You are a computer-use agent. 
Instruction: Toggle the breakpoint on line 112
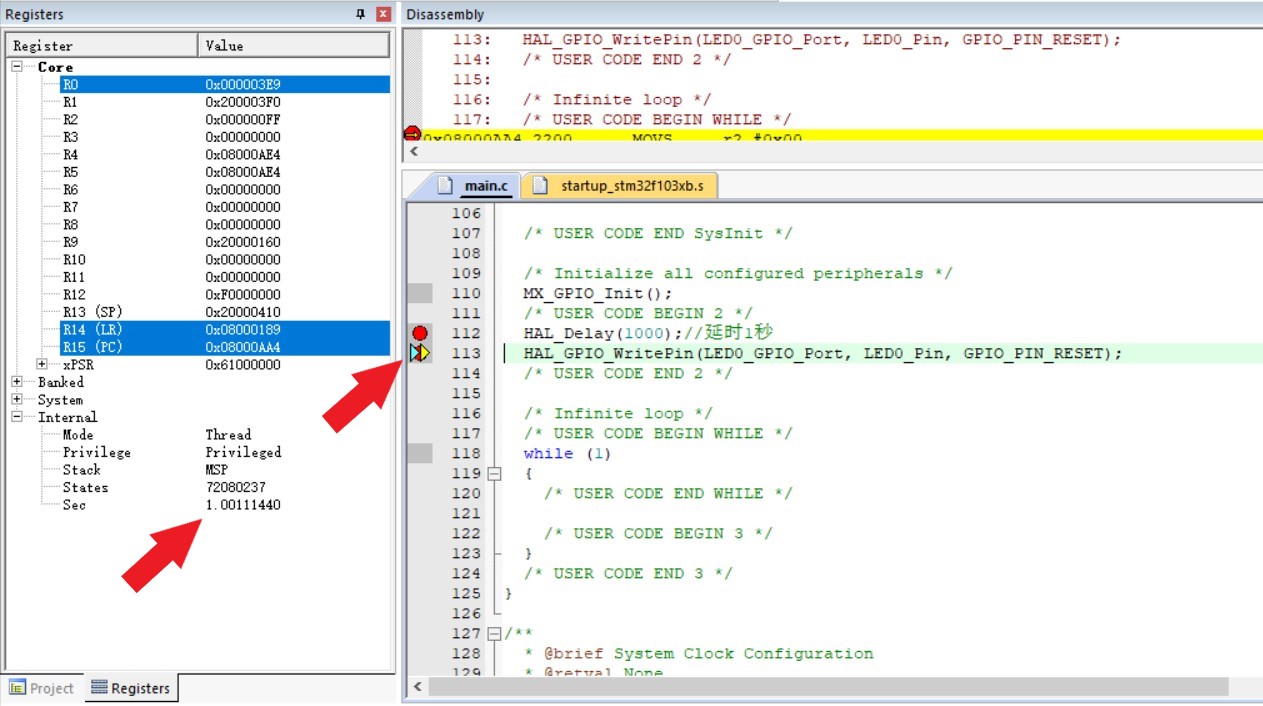420,333
